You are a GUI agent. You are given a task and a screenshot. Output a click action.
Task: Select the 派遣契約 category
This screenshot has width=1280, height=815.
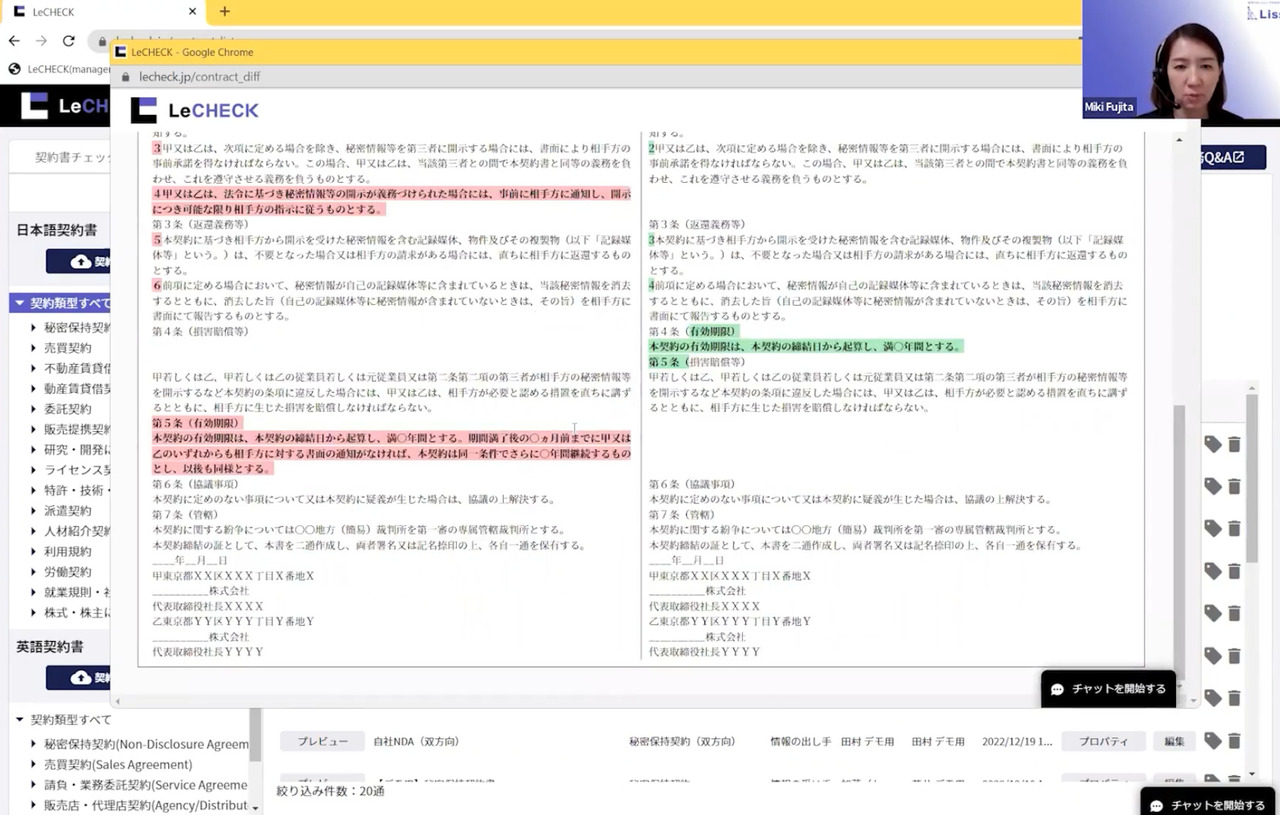67,511
